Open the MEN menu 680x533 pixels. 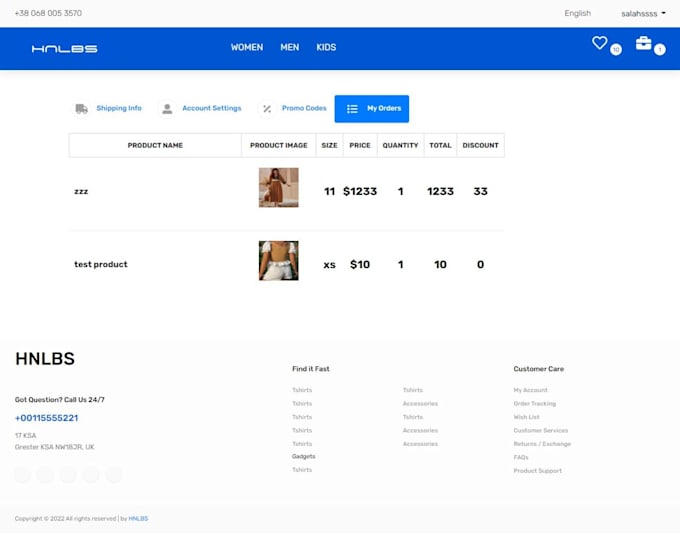(x=290, y=48)
